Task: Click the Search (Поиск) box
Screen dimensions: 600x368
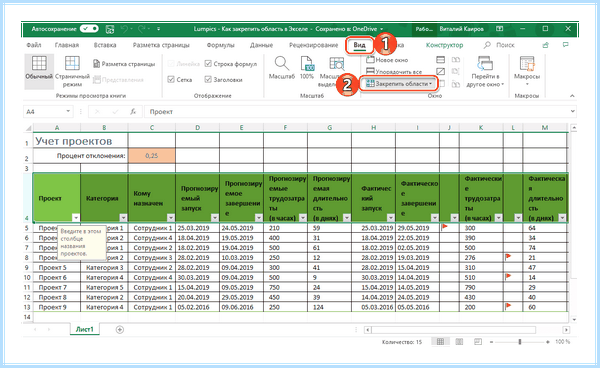Action: click(x=500, y=45)
